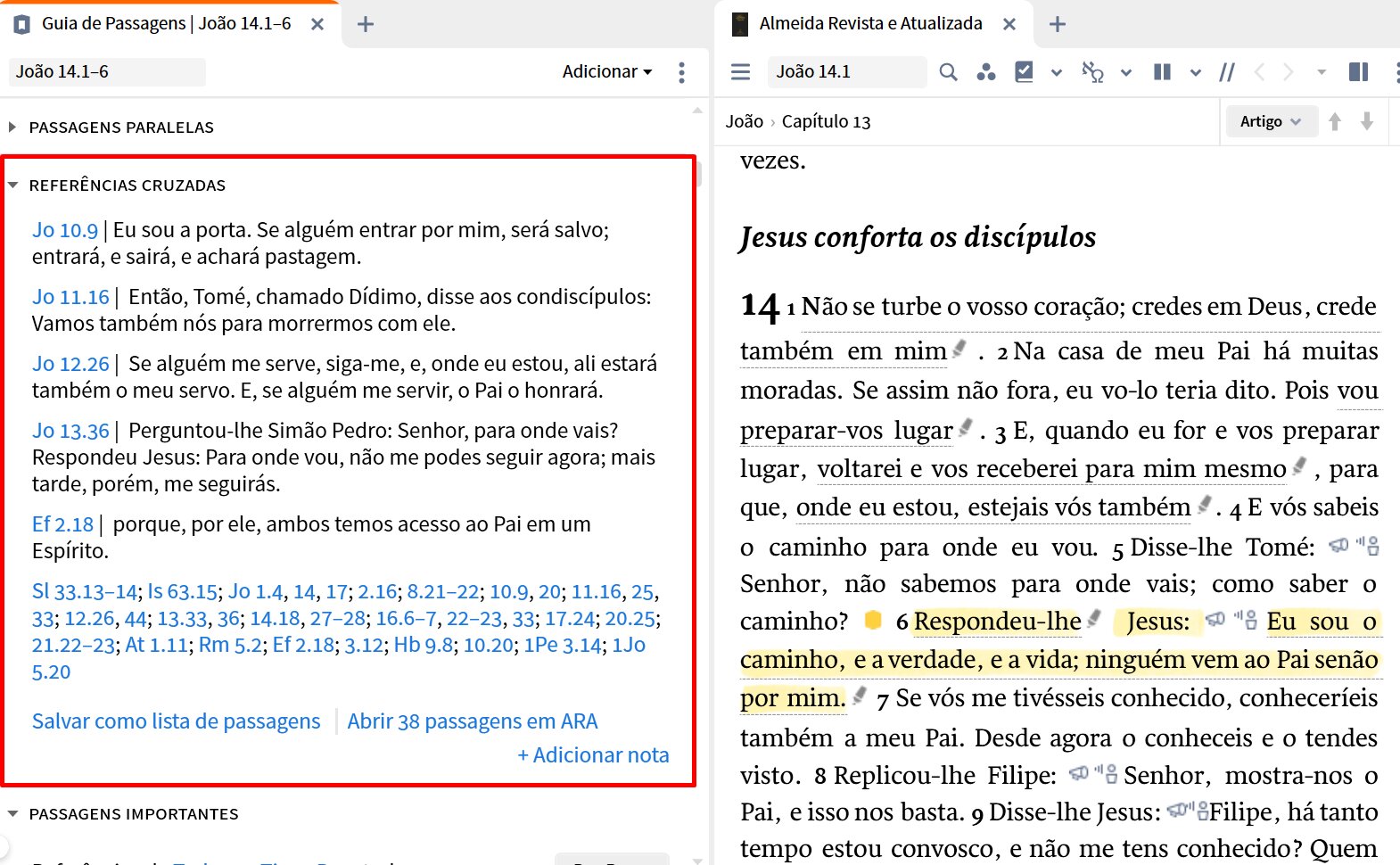Click the João 14.1 reference box
The image size is (1400, 865).
click(847, 71)
